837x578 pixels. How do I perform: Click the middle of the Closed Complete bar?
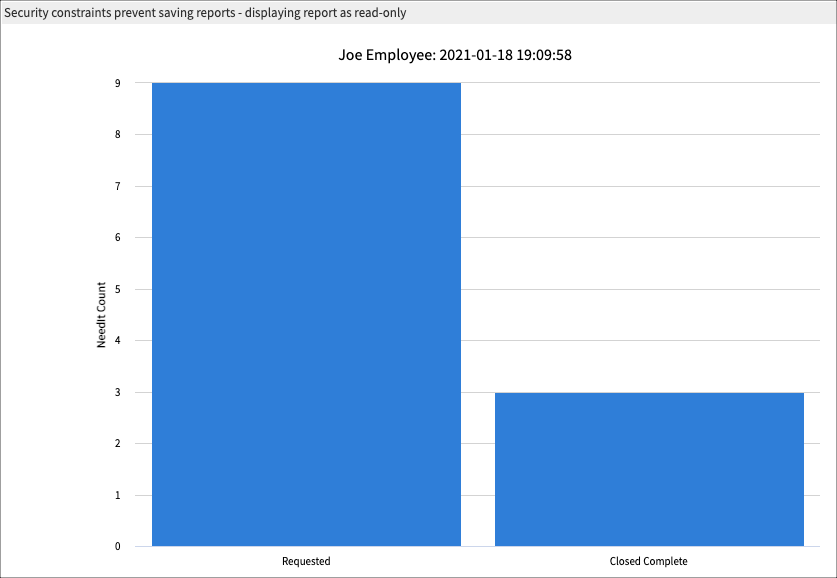coord(648,470)
